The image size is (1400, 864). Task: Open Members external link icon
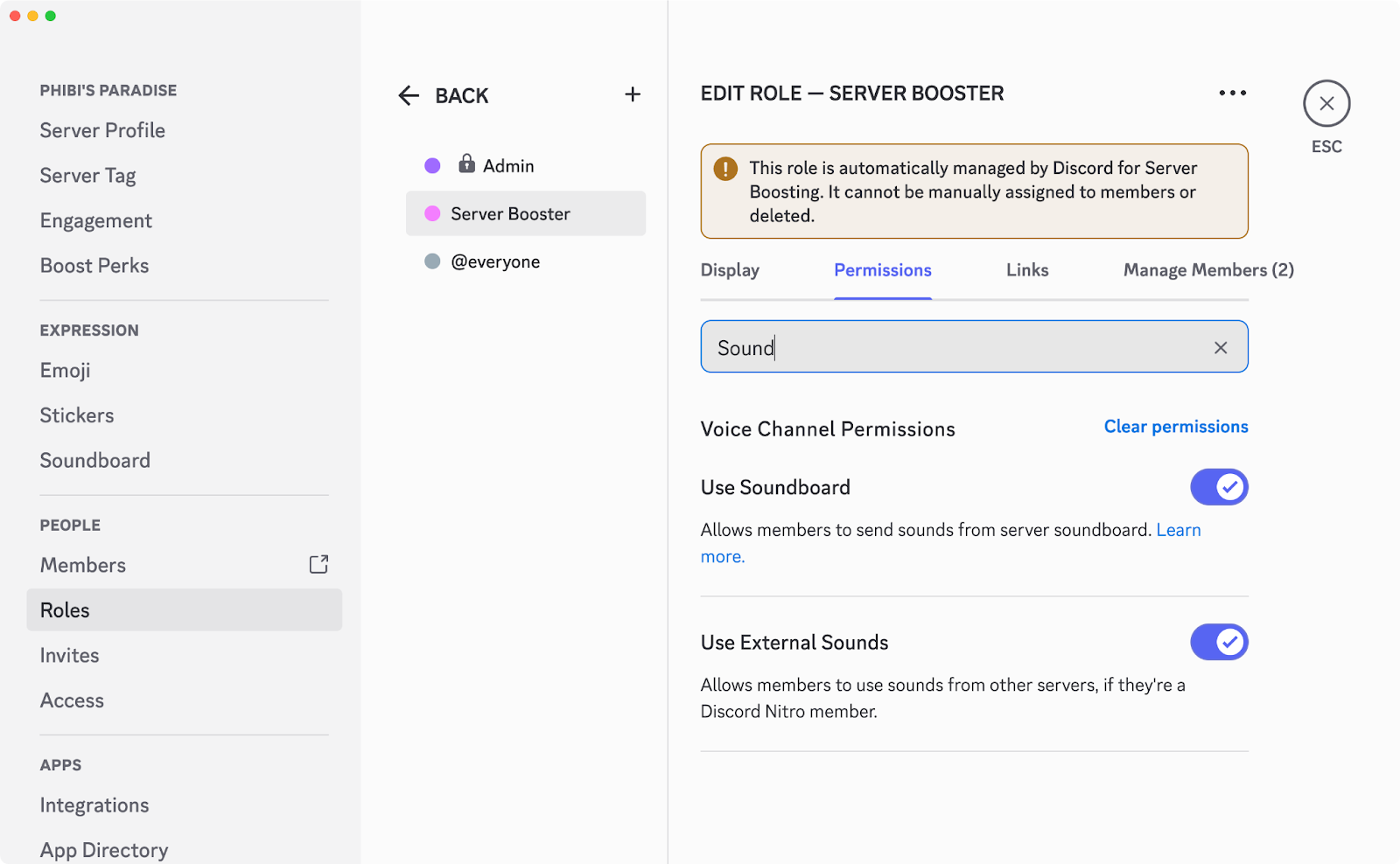(x=318, y=564)
